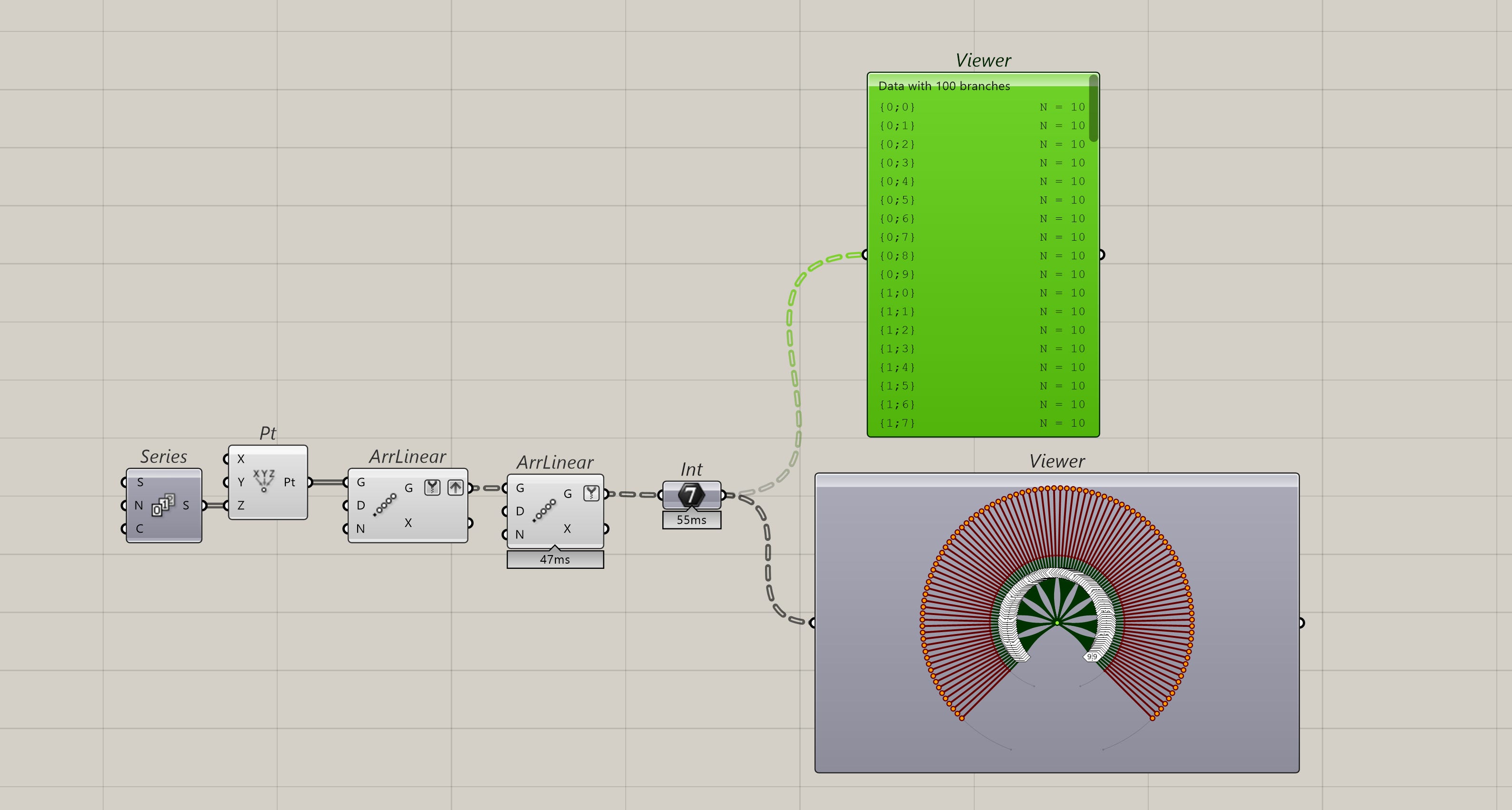Click Simplify icon on right ArrLinear output
This screenshot has width=1512, height=810.
tap(591, 494)
